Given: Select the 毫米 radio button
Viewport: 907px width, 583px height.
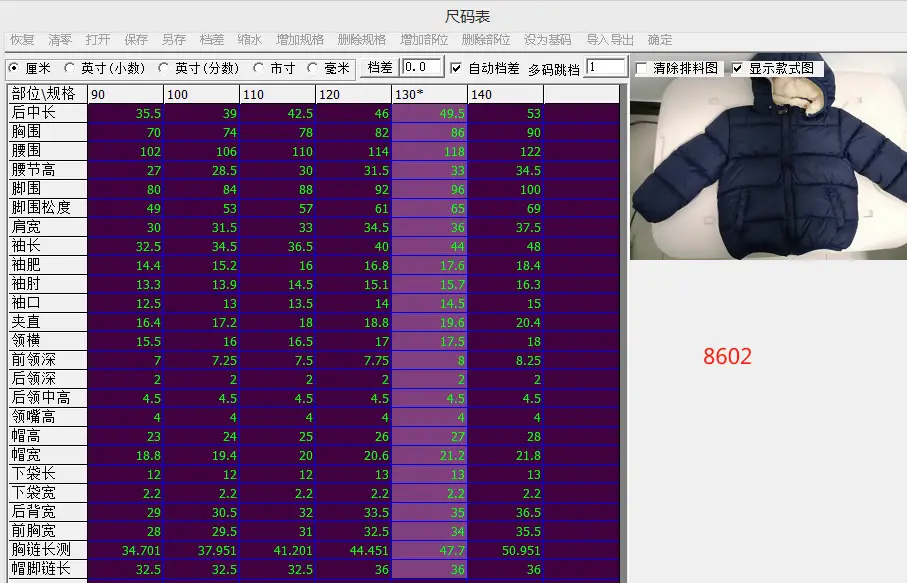Looking at the screenshot, I should pos(312,68).
